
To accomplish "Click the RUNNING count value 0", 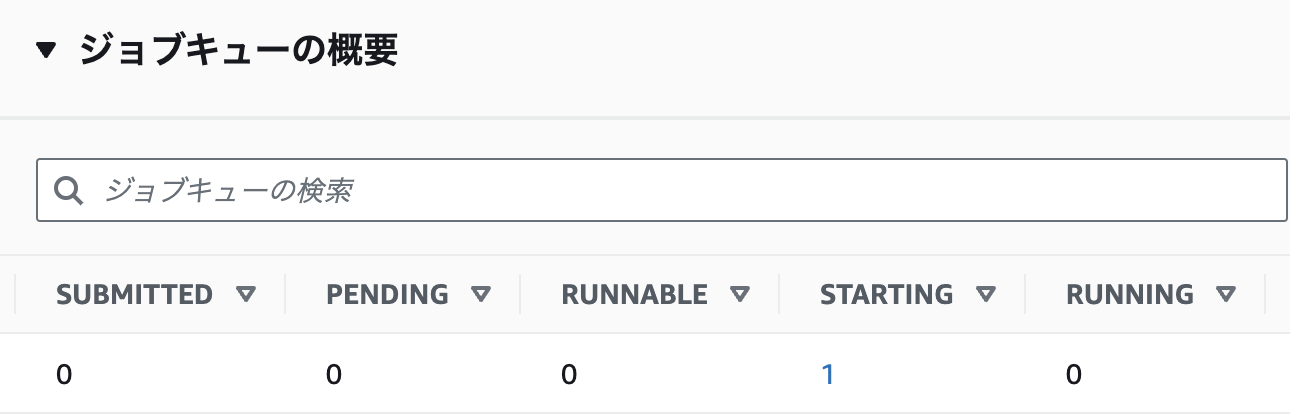I will point(1074,375).
